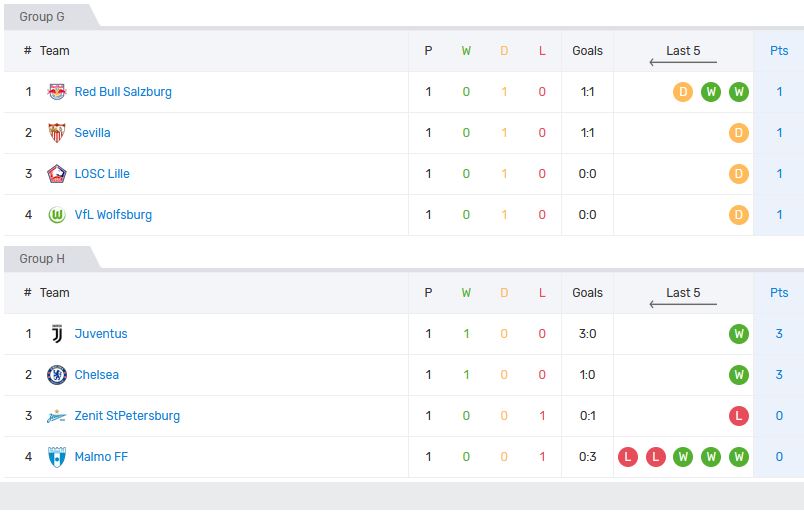The width and height of the screenshot is (804, 524).
Task: Click Juventus's green W result badge
Action: 739,334
